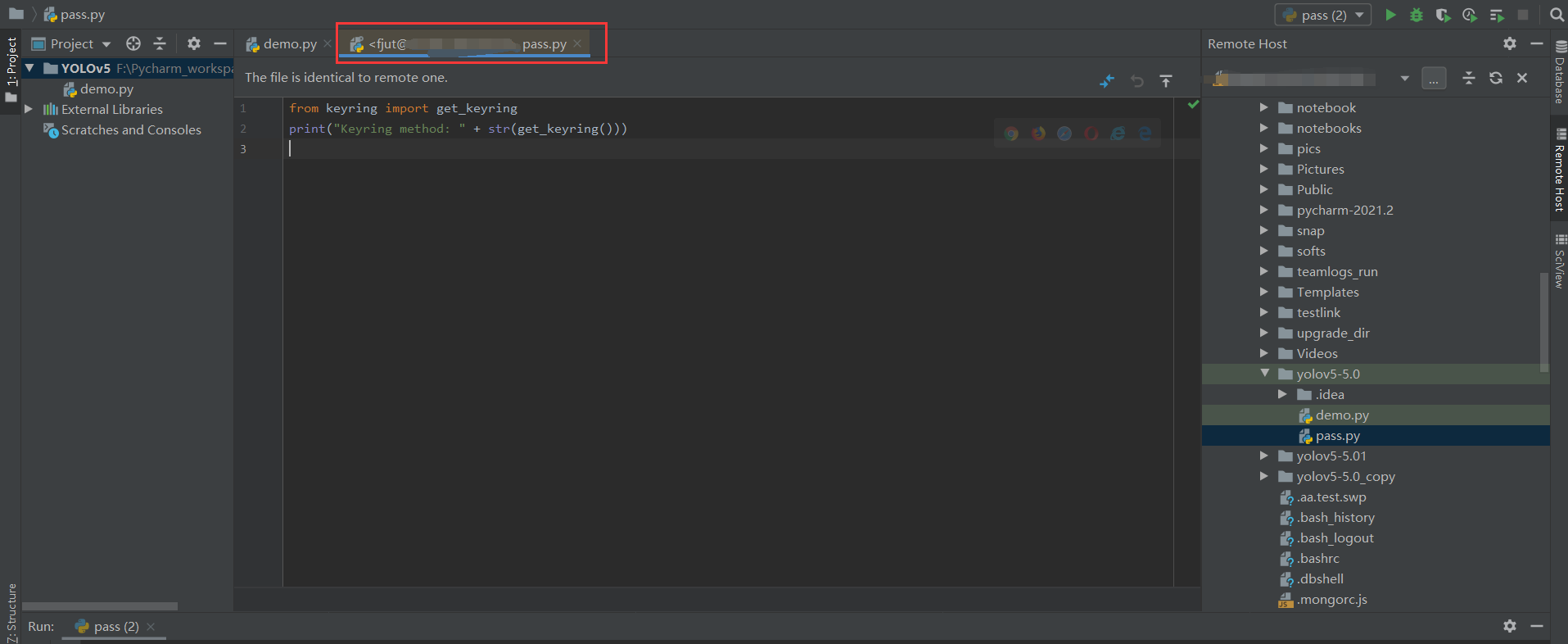1568x644 pixels.
Task: Collapse all in Project panel
Action: coord(160,43)
